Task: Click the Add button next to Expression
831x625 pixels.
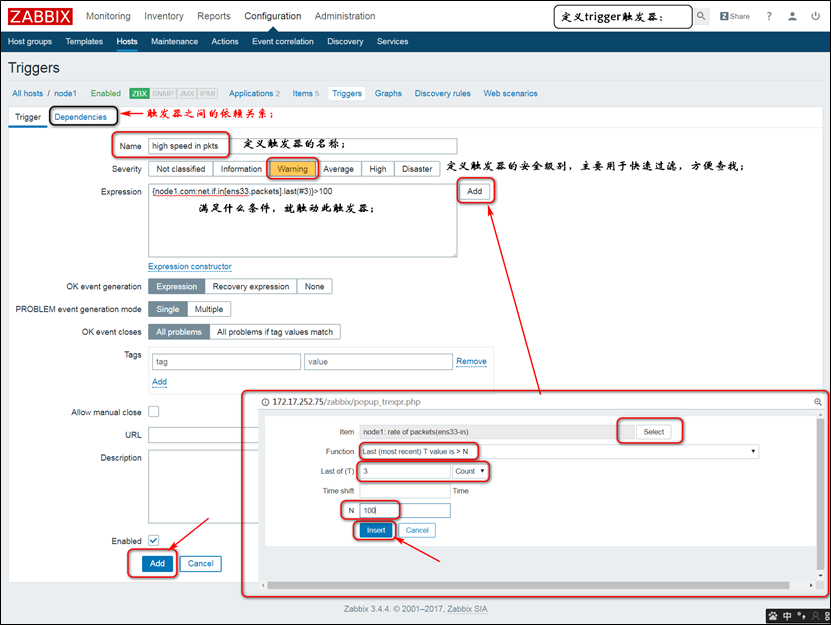Action: click(475, 191)
